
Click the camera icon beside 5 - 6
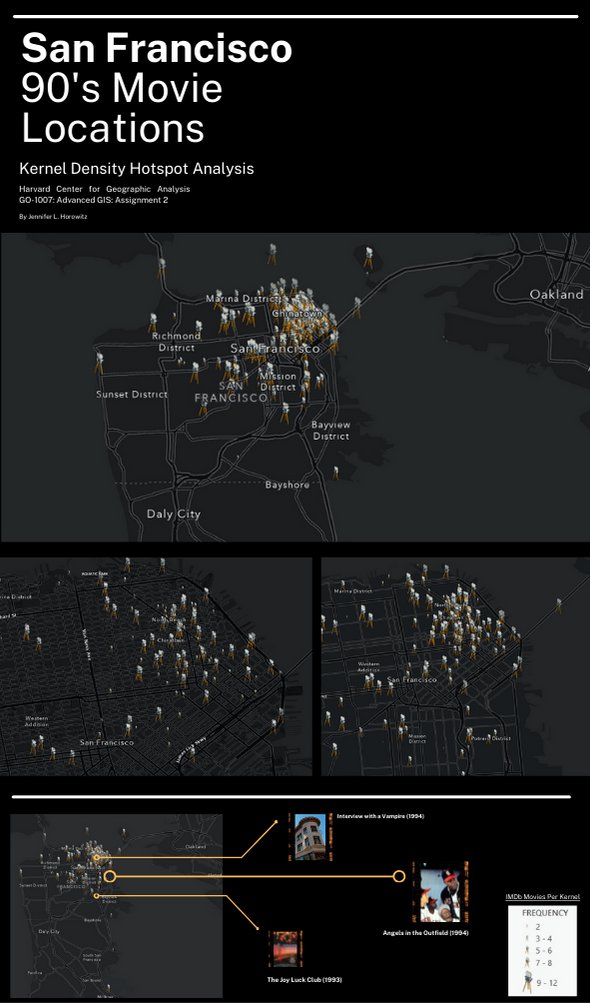(528, 950)
